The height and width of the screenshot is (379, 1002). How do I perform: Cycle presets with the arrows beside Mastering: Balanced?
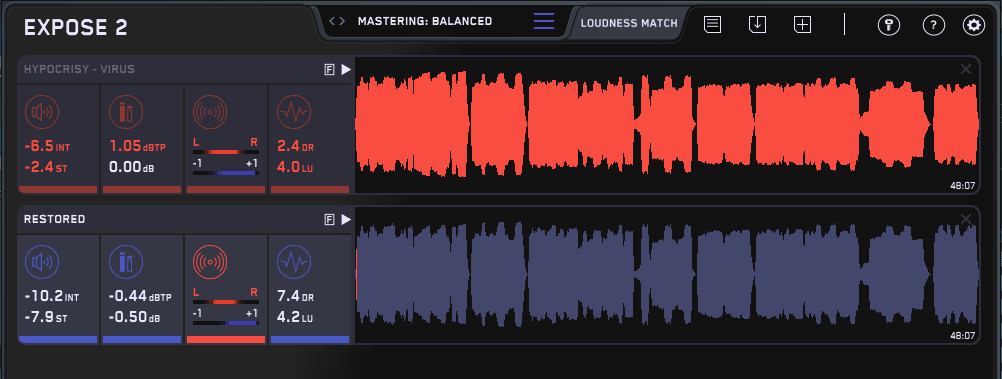pos(337,21)
